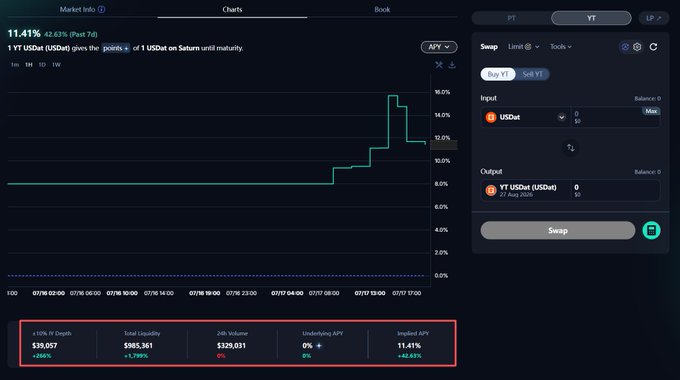
Task: Click the 16.0% y-axis label
Action: [x=442, y=92]
